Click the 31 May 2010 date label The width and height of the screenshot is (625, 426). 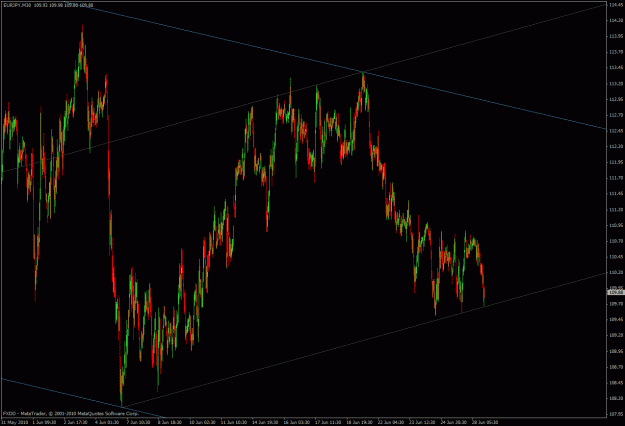pos(15,422)
